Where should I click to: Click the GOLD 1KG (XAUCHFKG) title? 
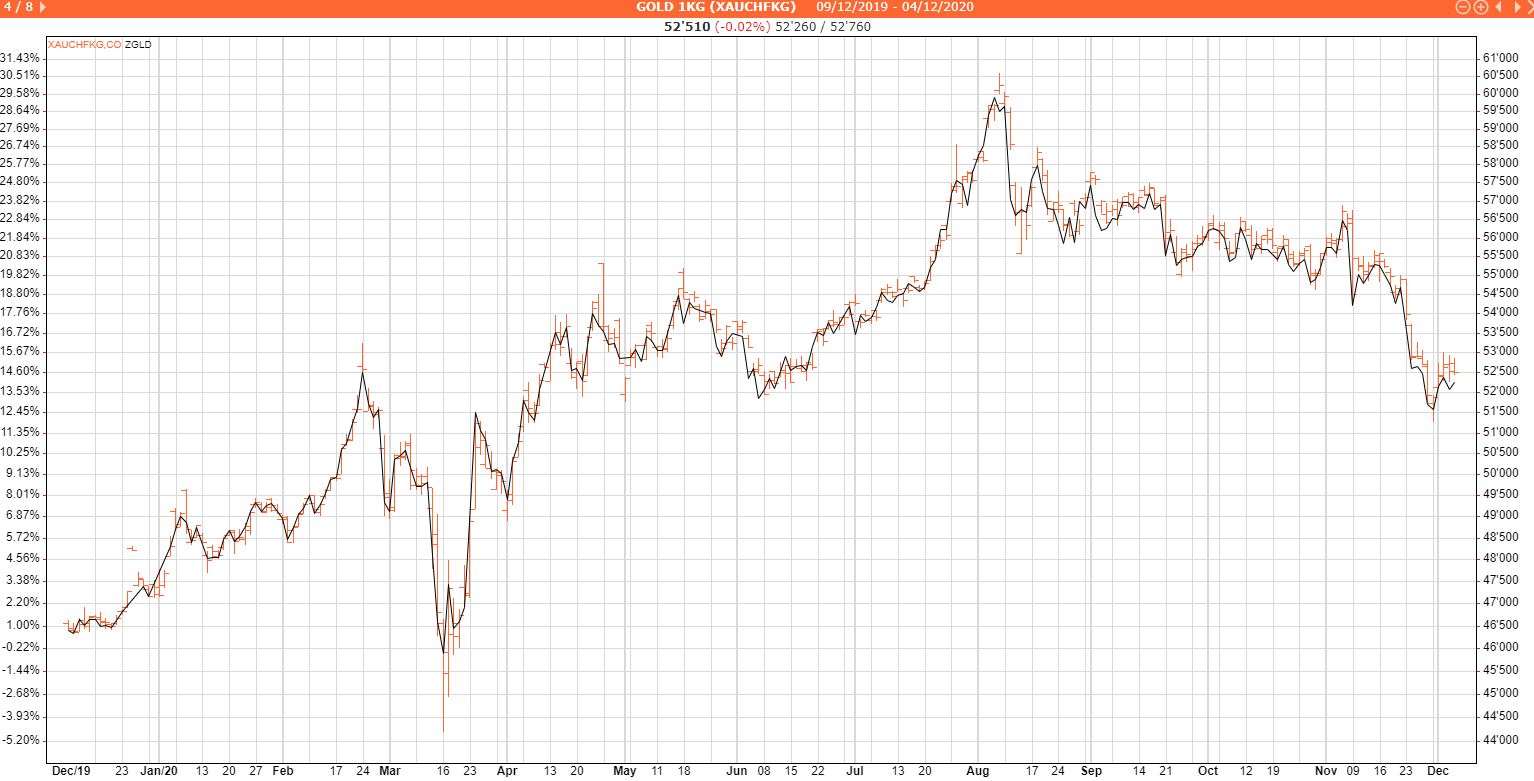(716, 7)
